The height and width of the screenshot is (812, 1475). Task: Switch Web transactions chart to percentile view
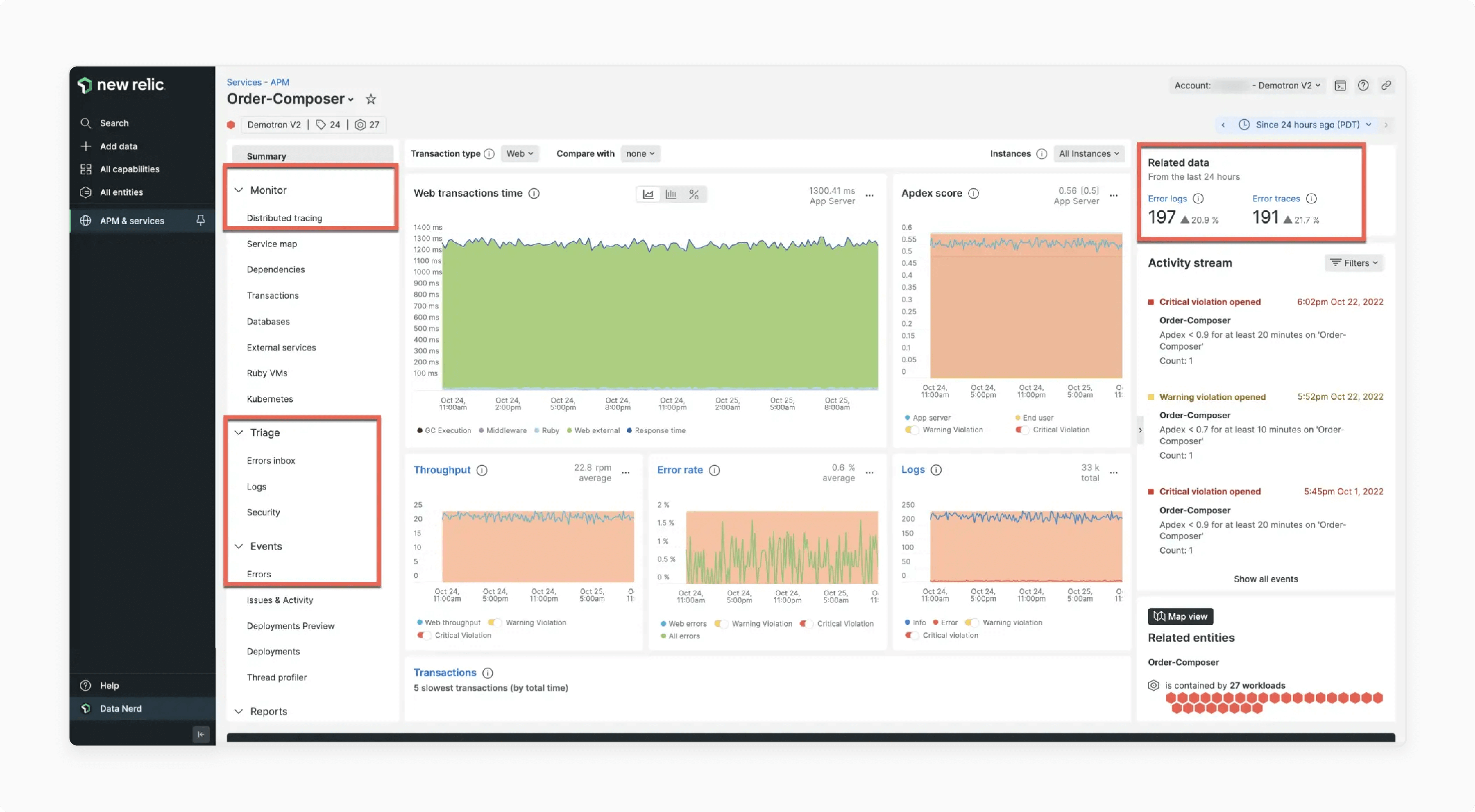tap(694, 195)
